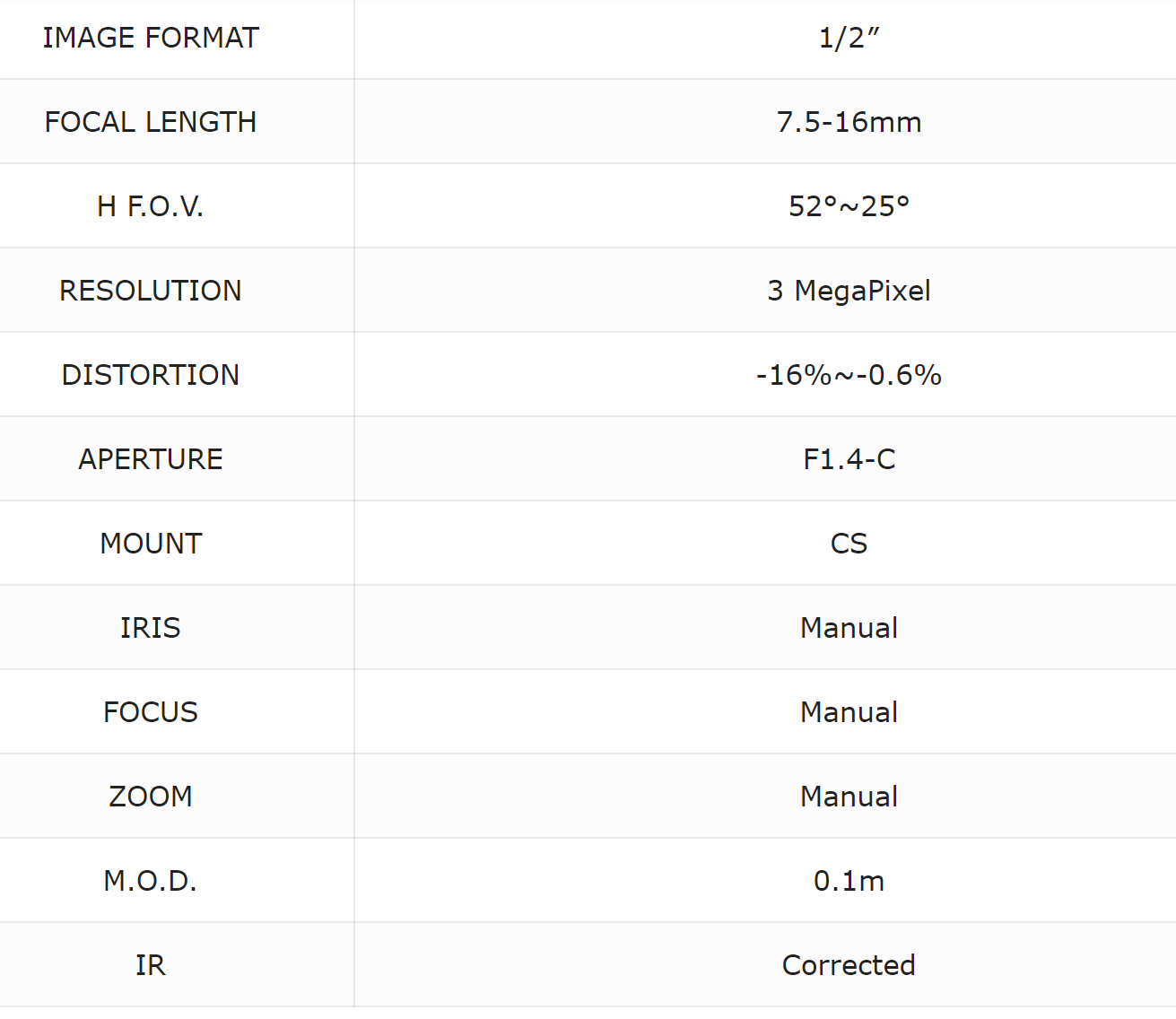Click the M.O.D. label cell
The image size is (1176, 1019).
tap(151, 881)
